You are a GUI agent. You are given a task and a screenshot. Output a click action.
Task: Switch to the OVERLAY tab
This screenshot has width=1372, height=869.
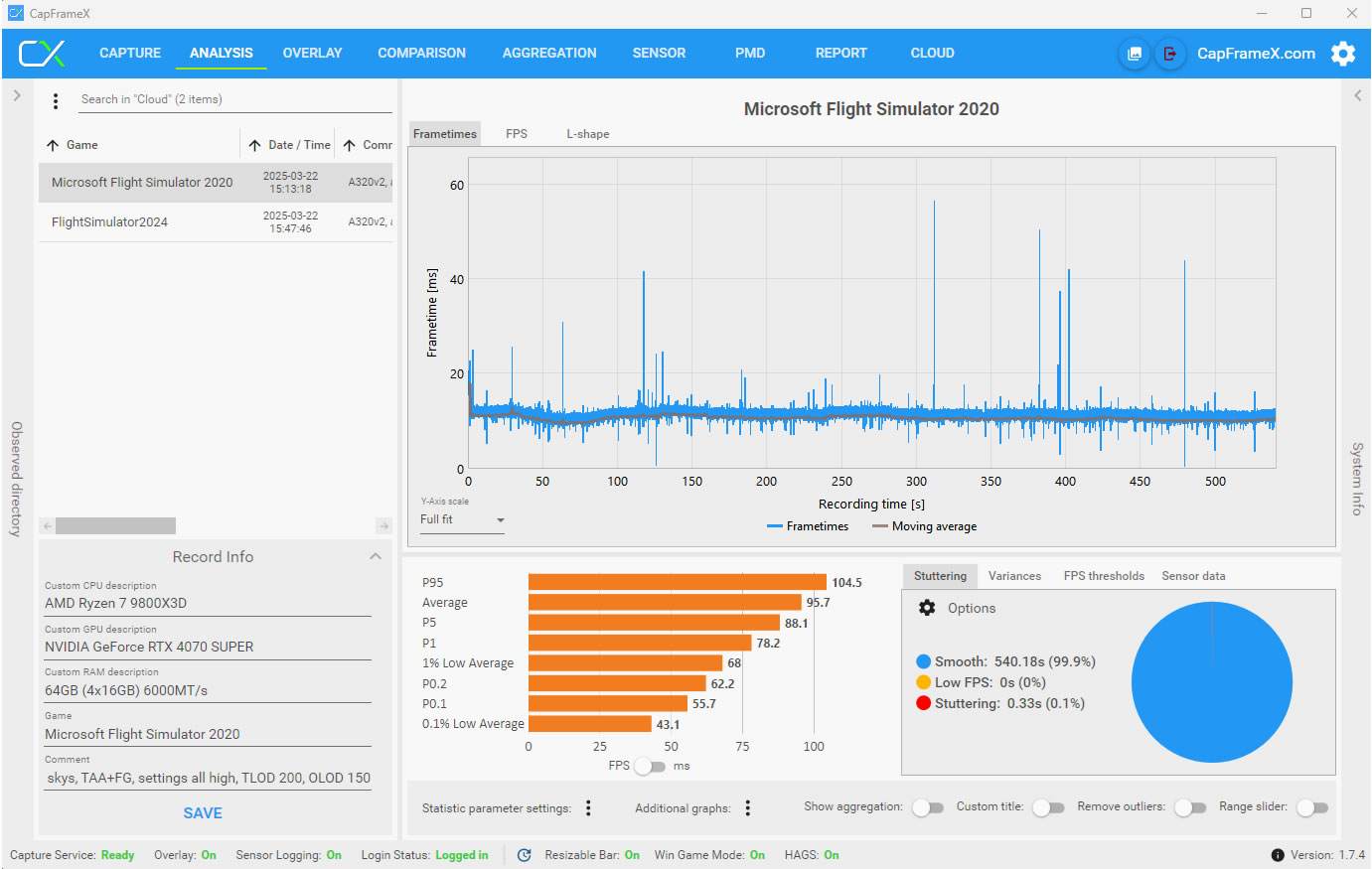(312, 54)
